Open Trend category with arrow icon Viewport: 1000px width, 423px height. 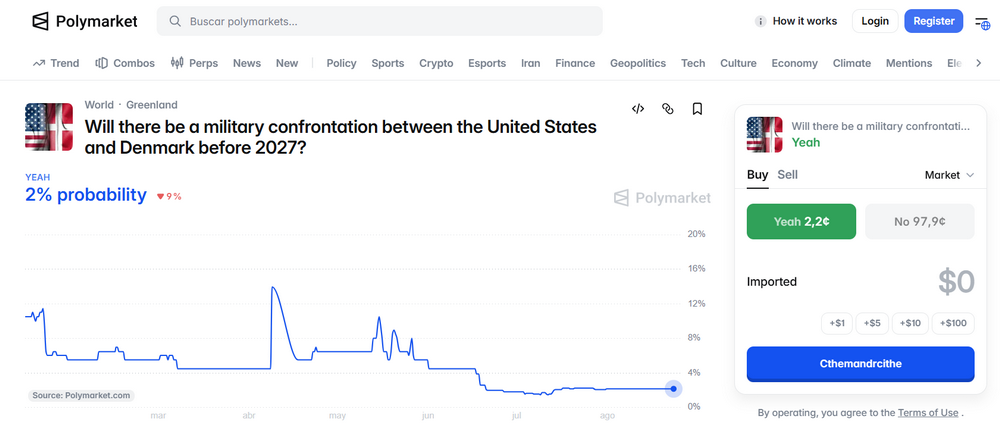point(55,63)
